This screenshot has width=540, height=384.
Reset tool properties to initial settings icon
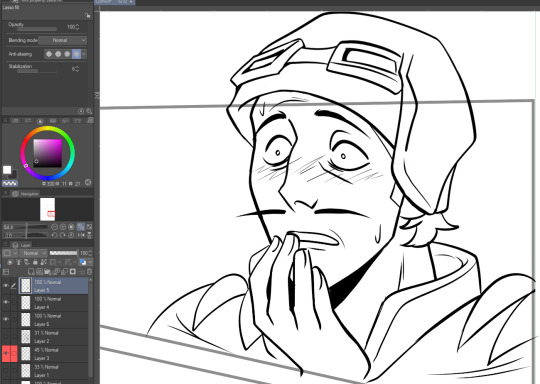81,111
